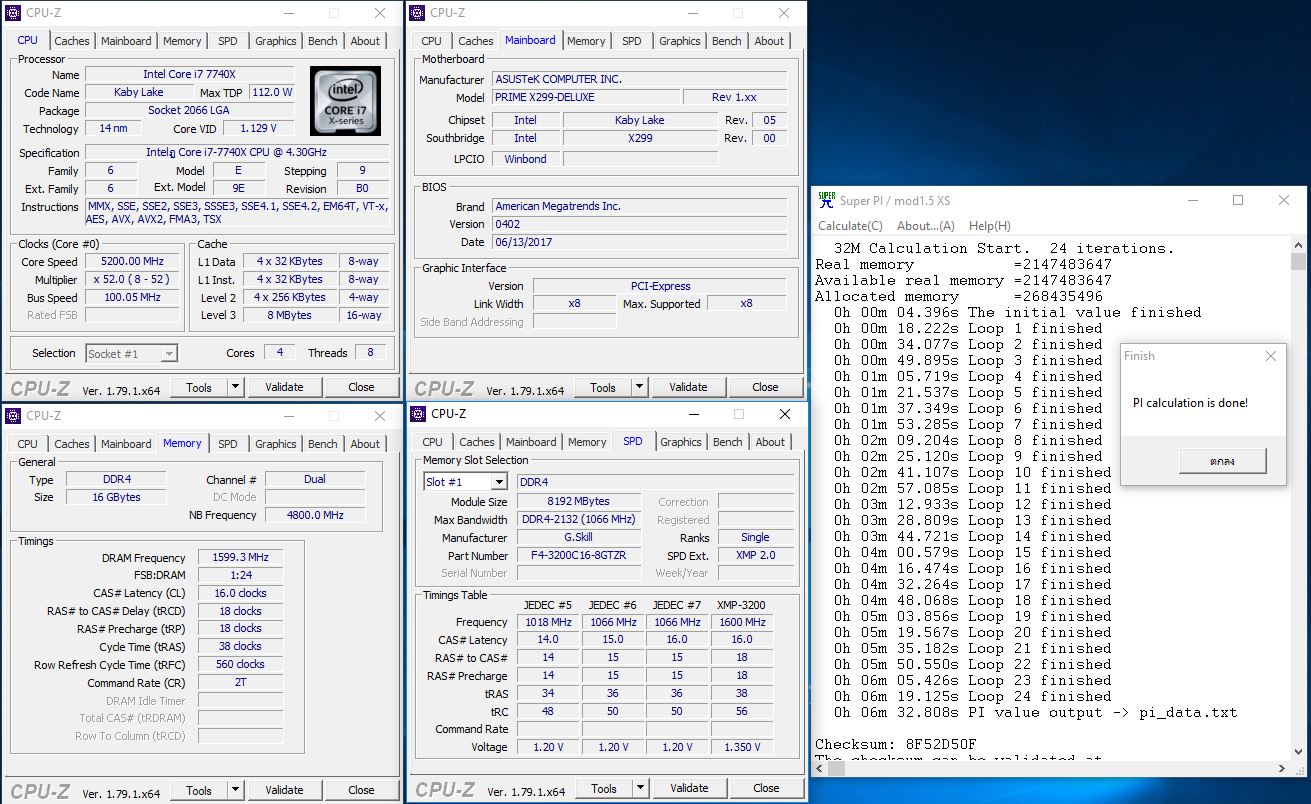
Task: Close the Finish dialog with its X
Action: pos(1270,356)
